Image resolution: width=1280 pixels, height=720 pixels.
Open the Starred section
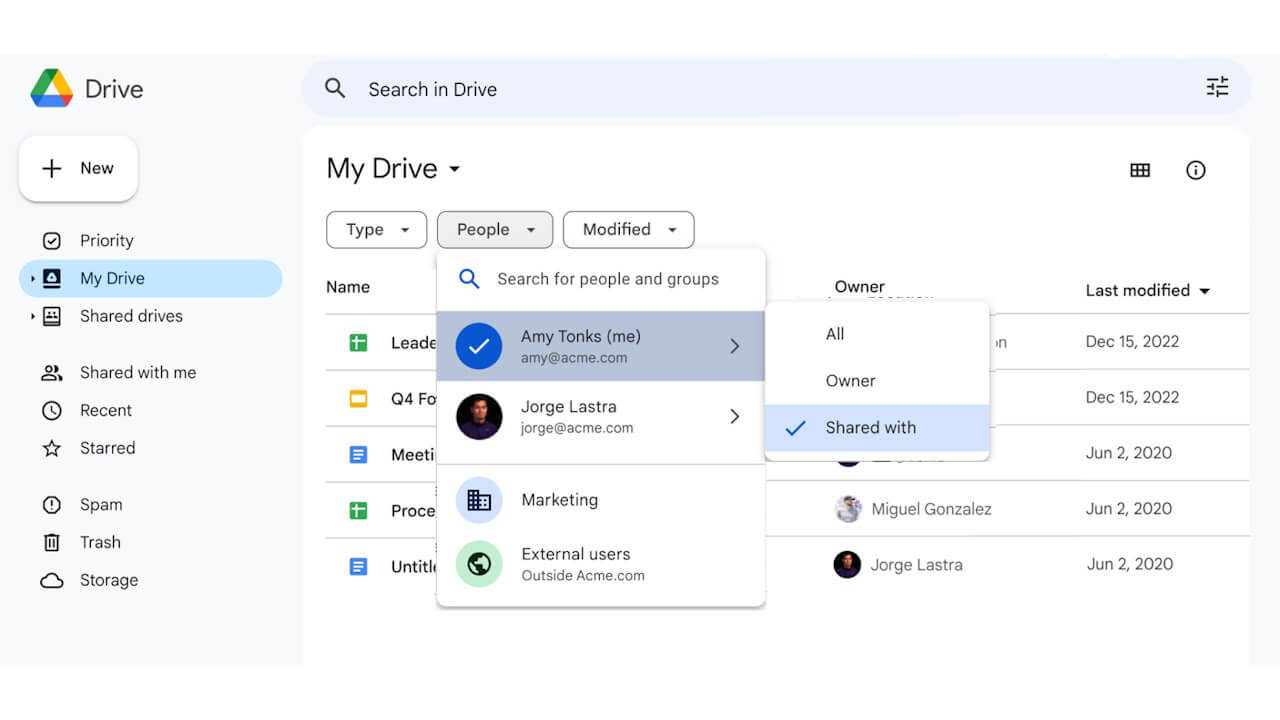click(x=107, y=448)
